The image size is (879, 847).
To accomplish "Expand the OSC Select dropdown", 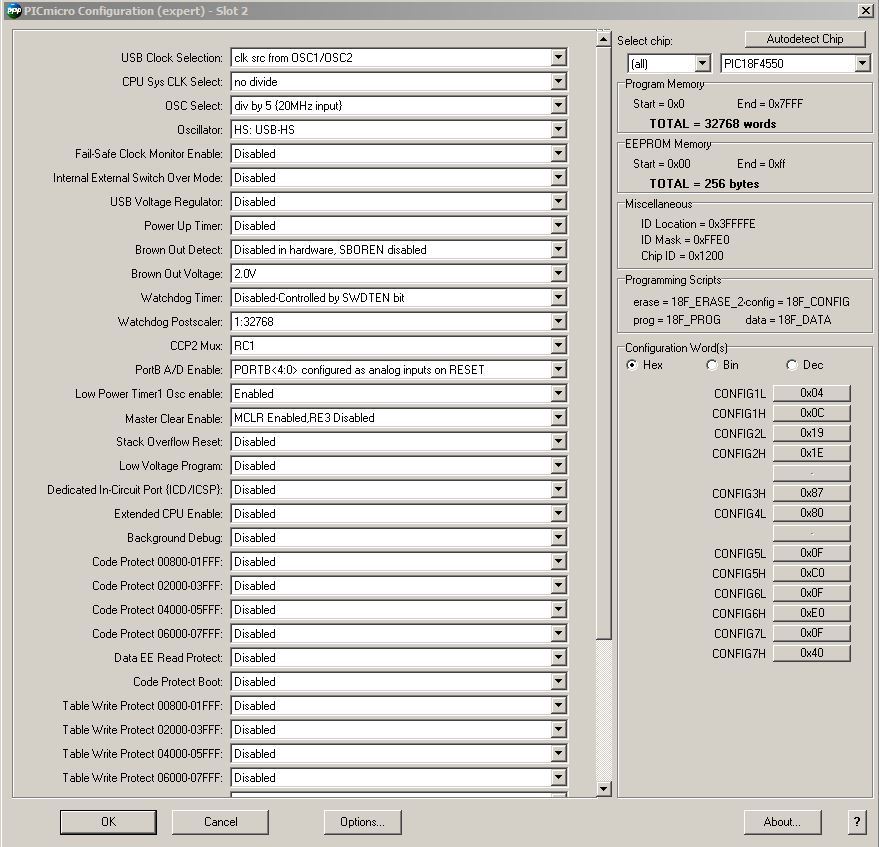I will point(558,105).
